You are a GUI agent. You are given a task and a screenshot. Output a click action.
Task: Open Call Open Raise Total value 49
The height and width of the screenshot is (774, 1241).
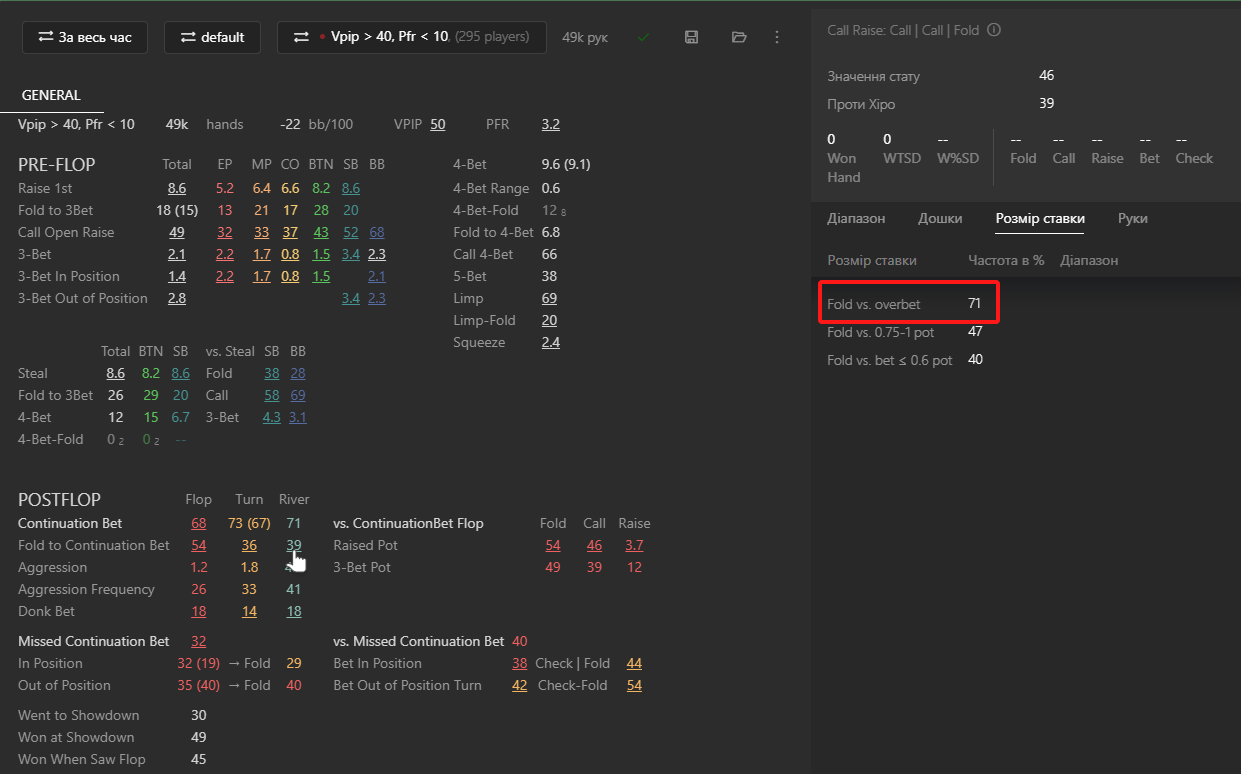click(x=177, y=232)
